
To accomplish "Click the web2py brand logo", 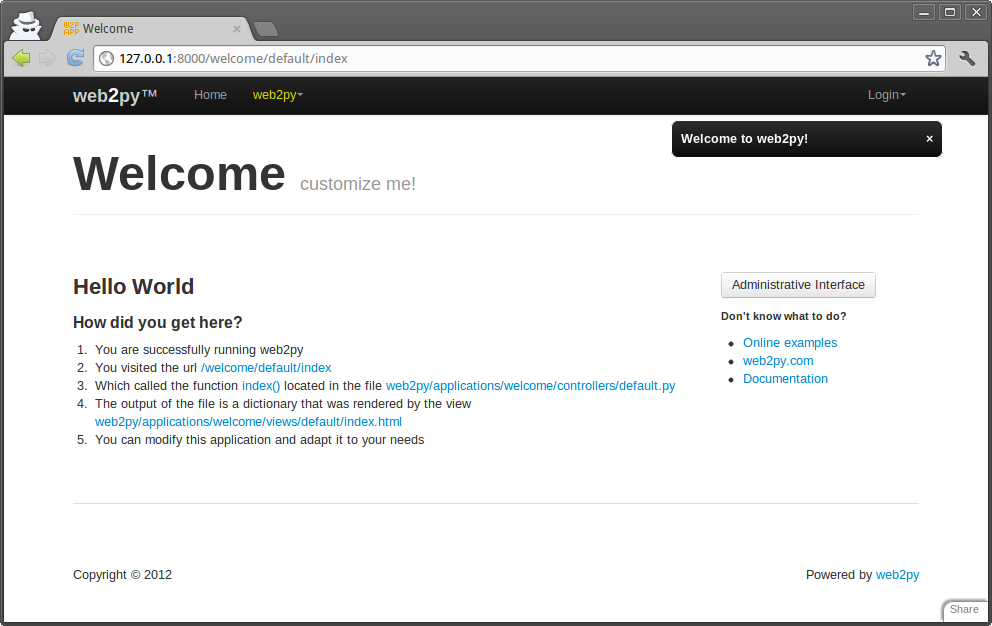I will [115, 96].
